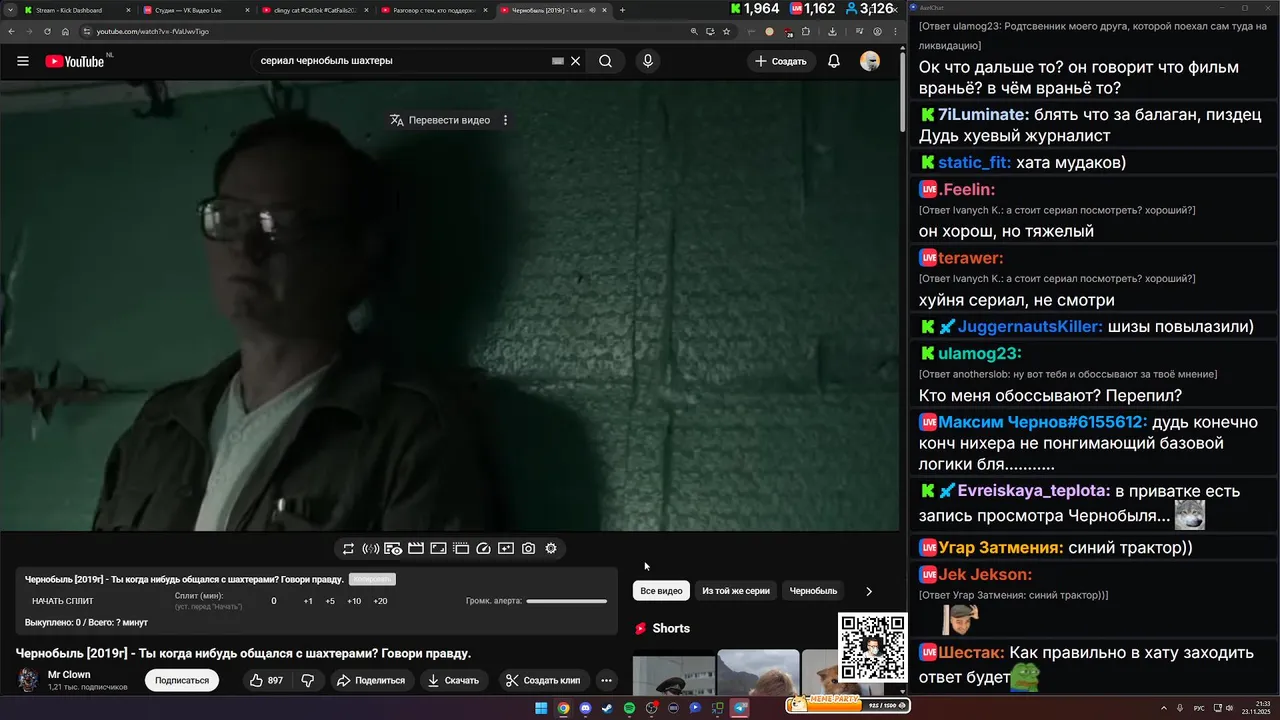Add +10 minutes to split

(x=354, y=601)
